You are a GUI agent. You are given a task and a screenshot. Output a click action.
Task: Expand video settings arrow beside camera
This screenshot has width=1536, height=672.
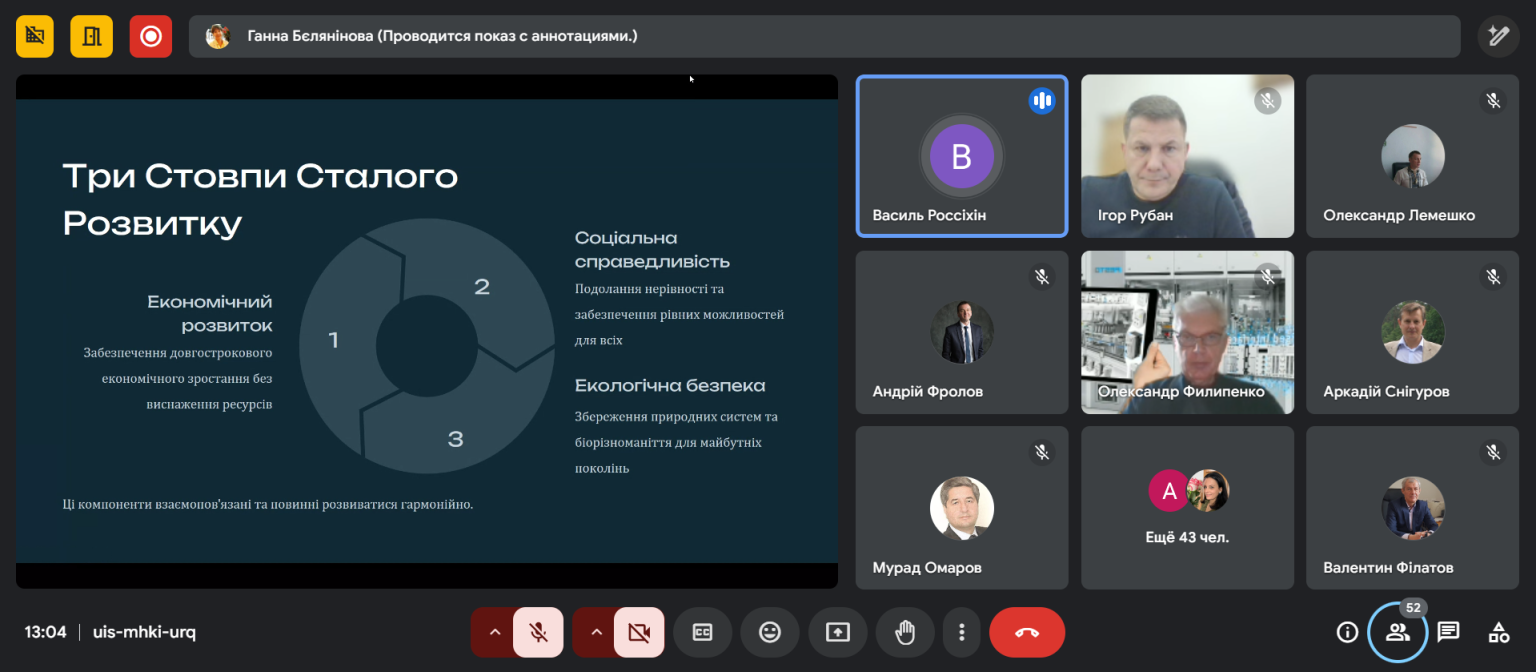[596, 632]
